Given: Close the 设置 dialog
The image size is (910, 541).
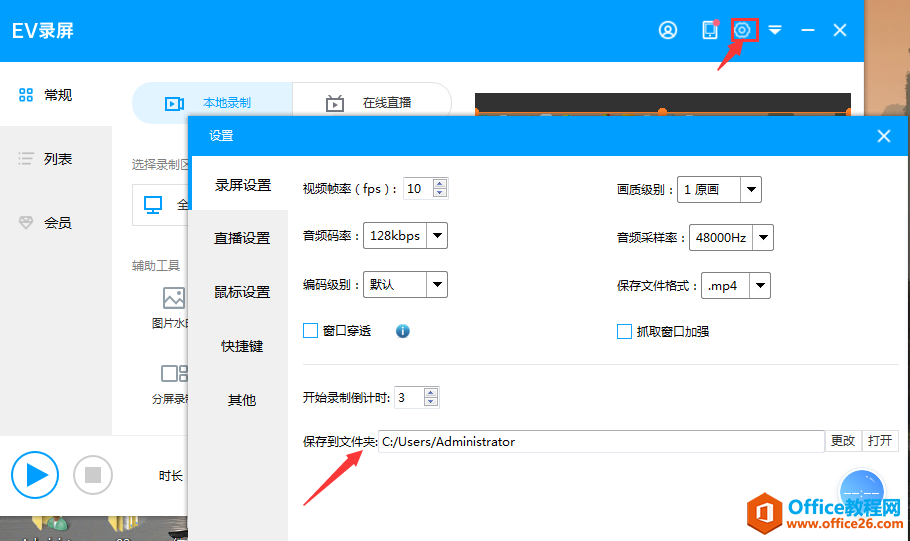Looking at the screenshot, I should (x=883, y=136).
